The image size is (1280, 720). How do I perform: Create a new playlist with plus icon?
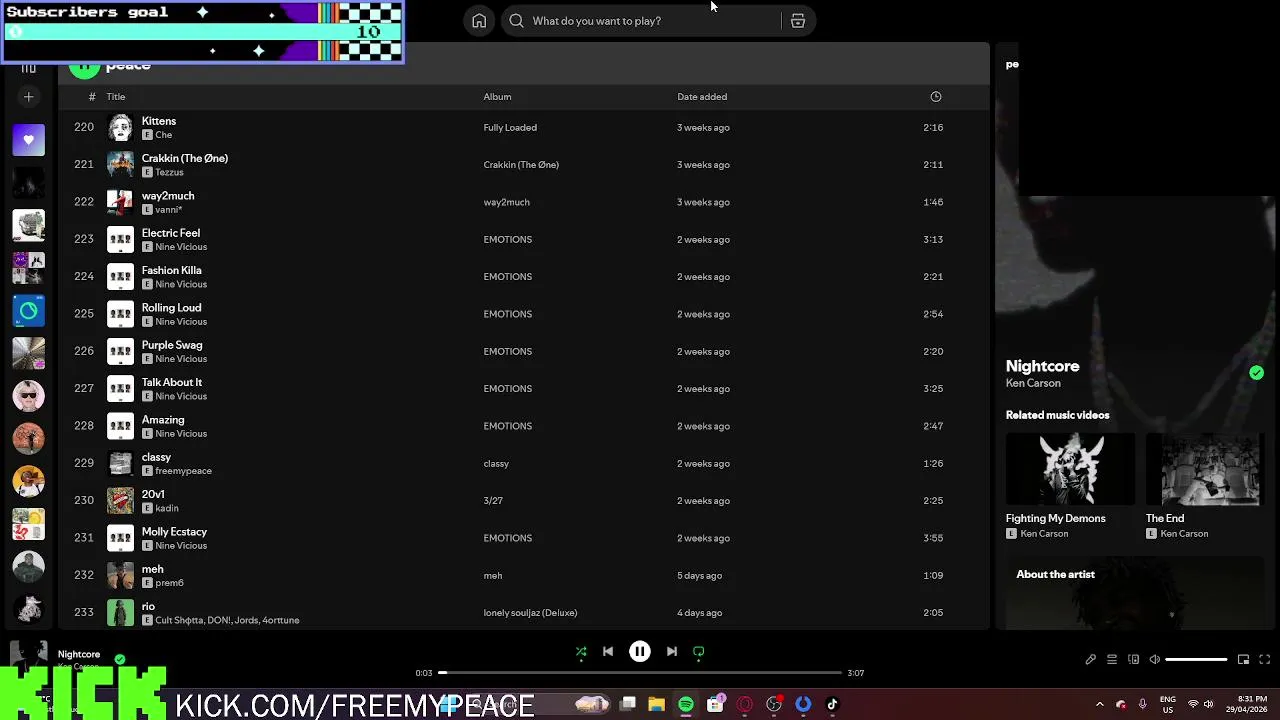point(28,97)
